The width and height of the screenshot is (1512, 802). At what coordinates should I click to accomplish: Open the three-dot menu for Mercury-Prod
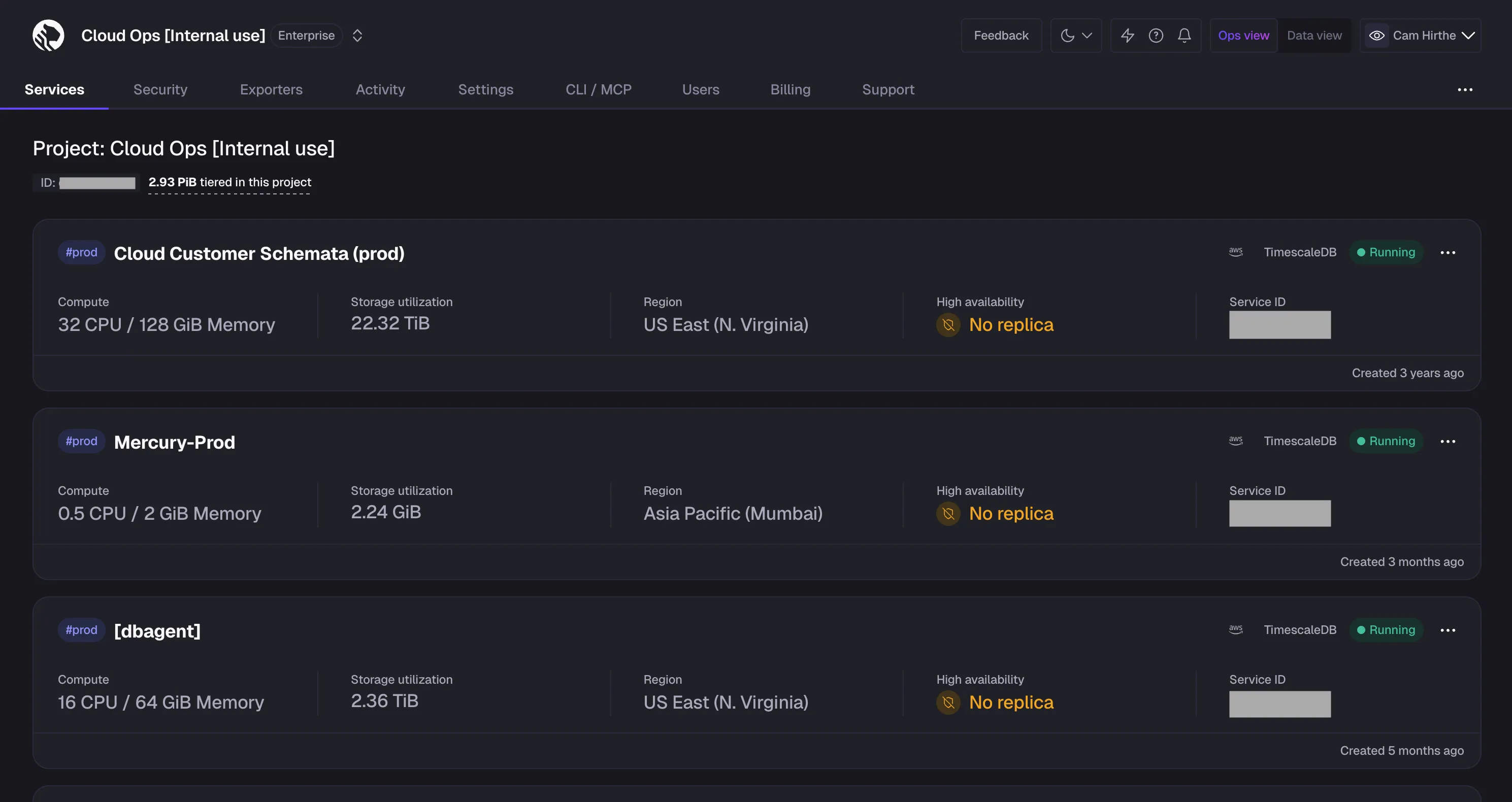[x=1448, y=441]
